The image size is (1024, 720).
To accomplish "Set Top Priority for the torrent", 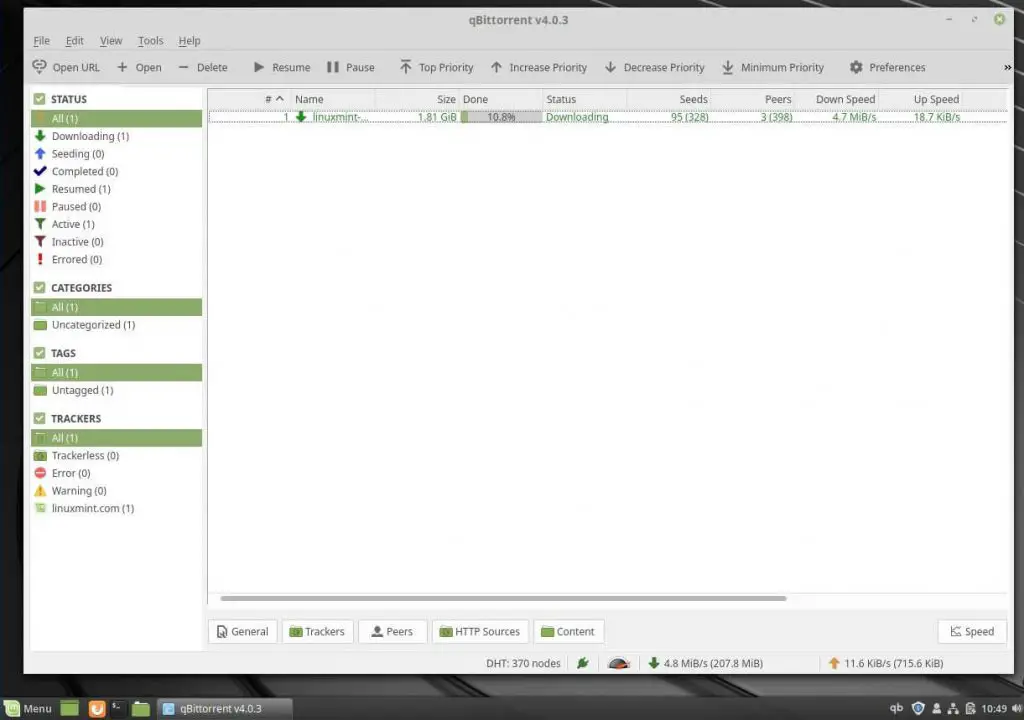I will coord(436,67).
